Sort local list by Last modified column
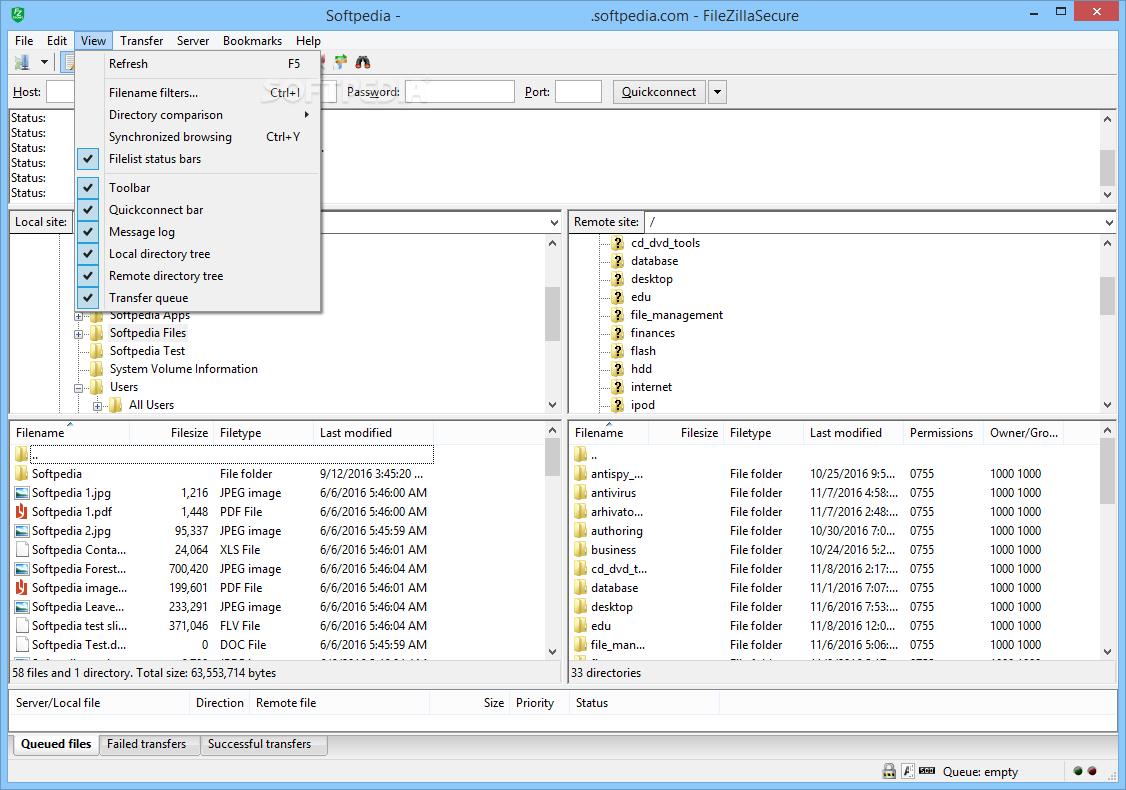1126x790 pixels. (x=373, y=432)
